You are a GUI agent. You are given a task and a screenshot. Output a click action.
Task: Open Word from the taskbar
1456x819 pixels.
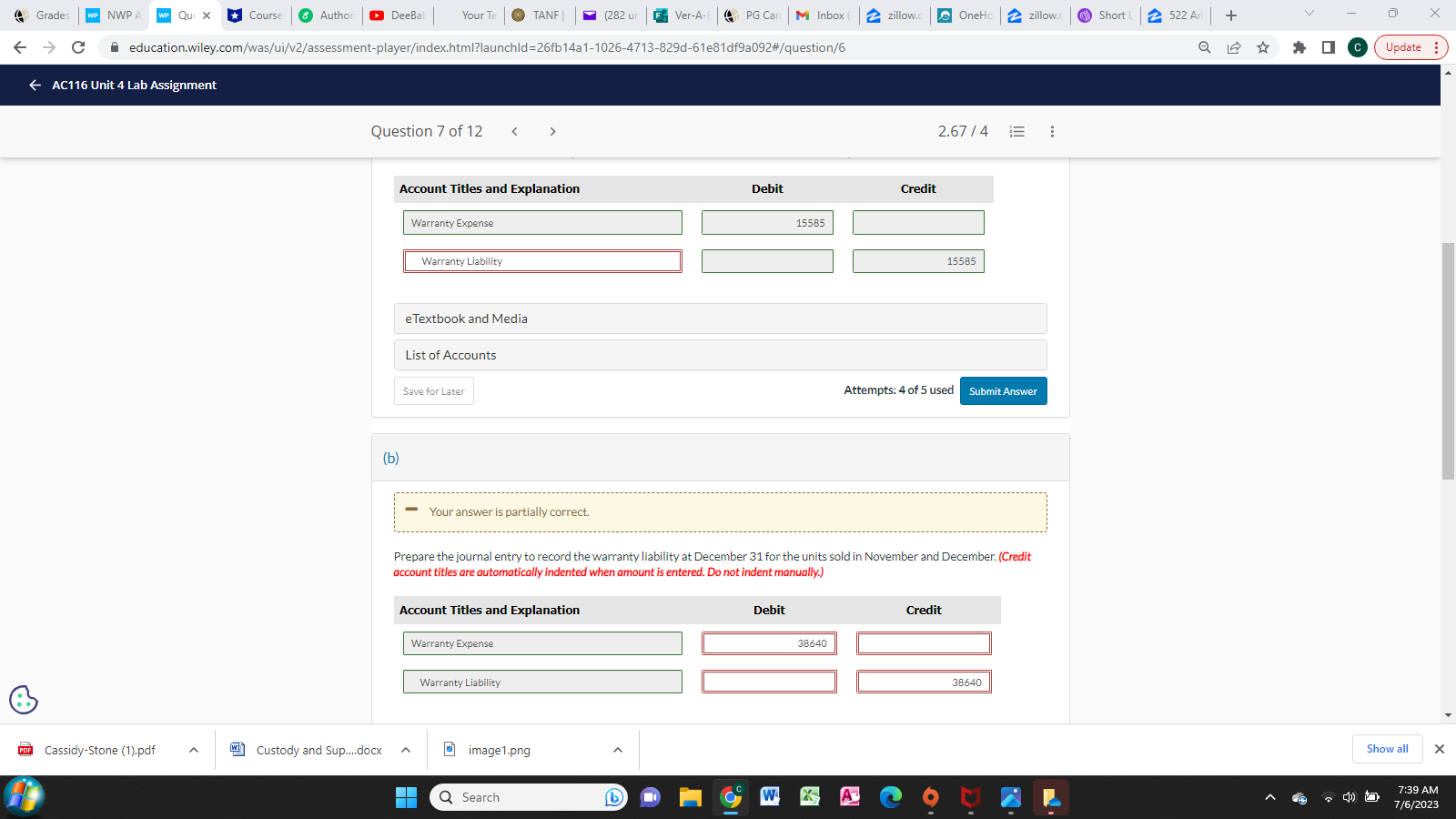tap(770, 797)
